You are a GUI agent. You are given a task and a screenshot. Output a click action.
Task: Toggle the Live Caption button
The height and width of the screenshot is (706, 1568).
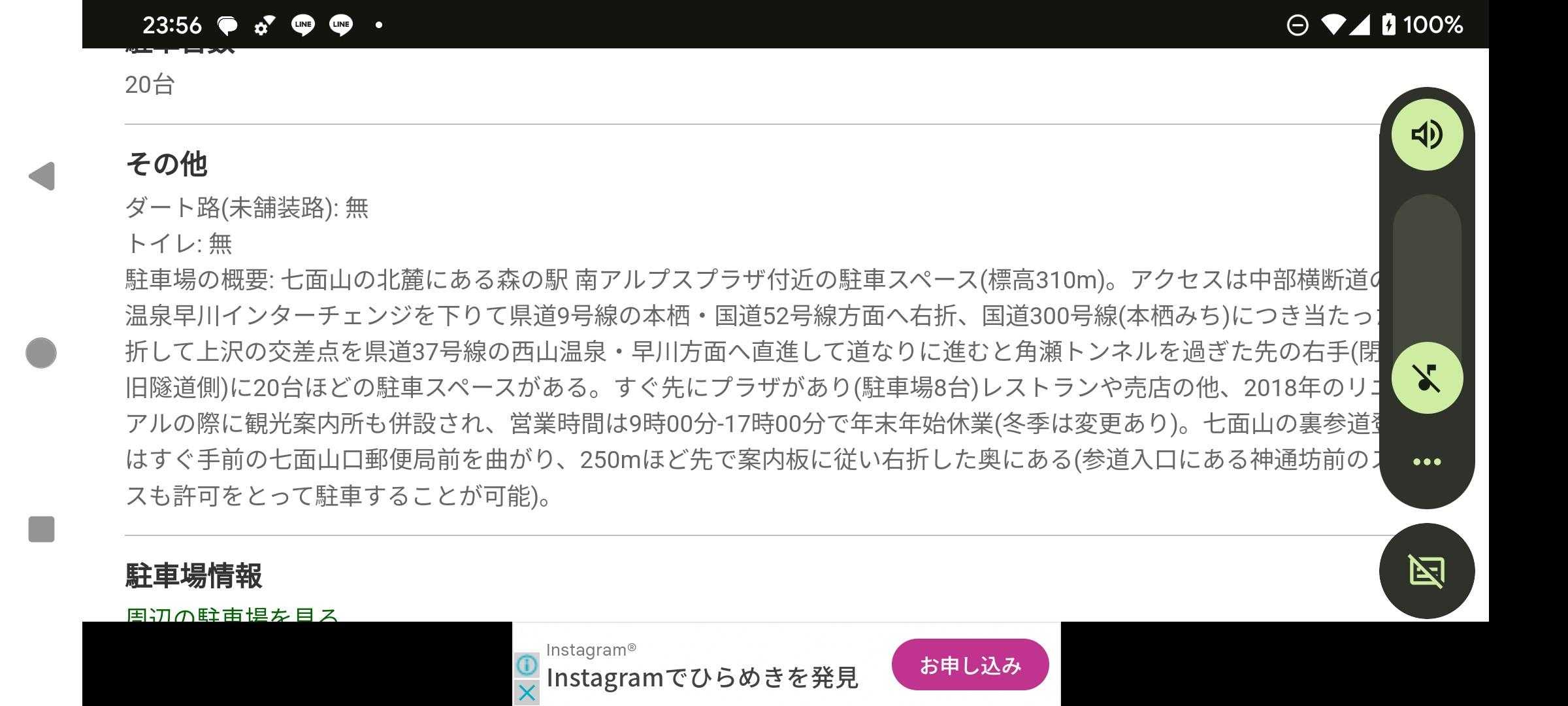click(1427, 571)
